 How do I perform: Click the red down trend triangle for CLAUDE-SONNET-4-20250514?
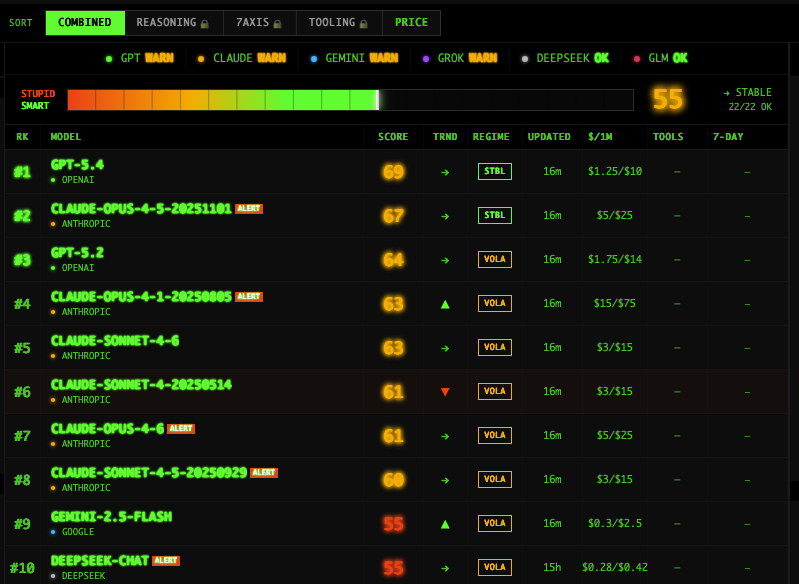[445, 392]
